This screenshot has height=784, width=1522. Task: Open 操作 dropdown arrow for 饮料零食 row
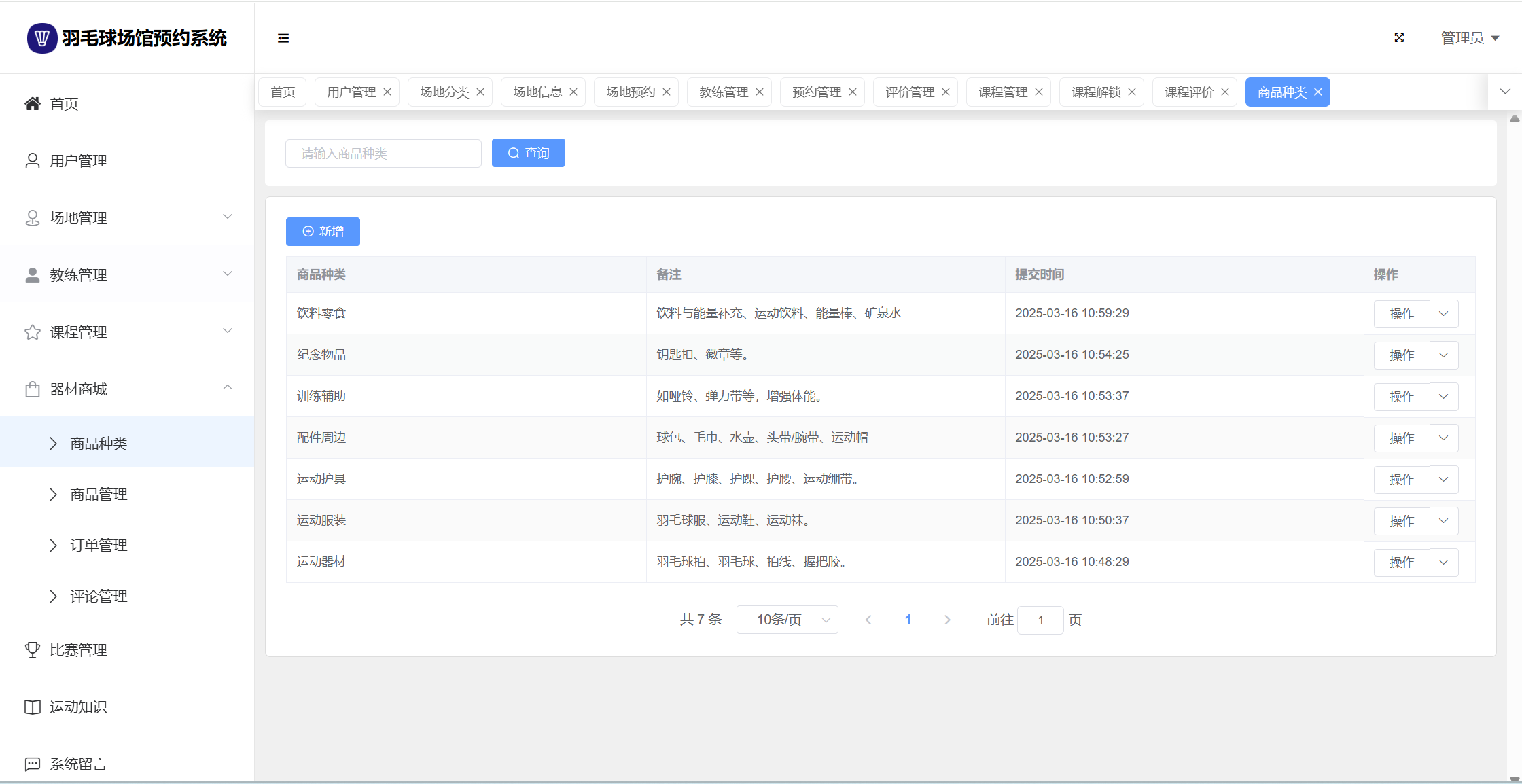(x=1444, y=314)
